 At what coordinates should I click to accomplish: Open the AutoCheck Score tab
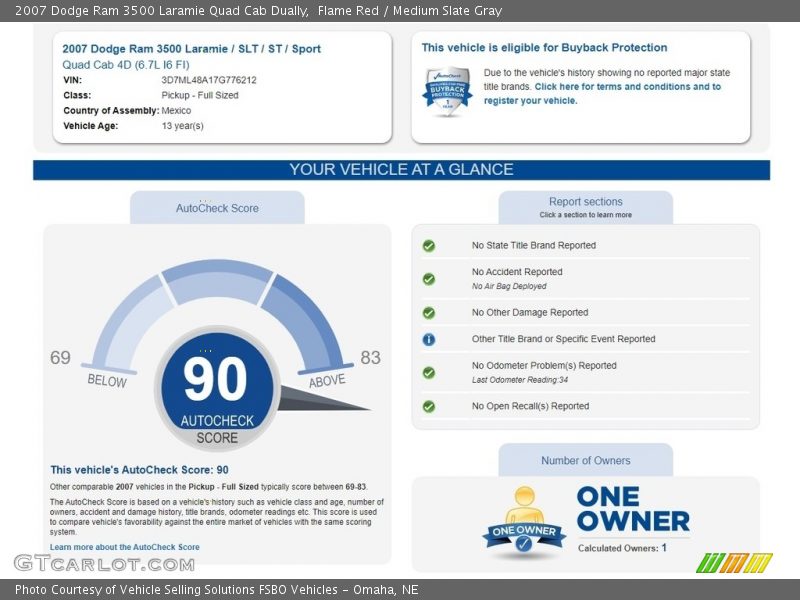(x=217, y=208)
